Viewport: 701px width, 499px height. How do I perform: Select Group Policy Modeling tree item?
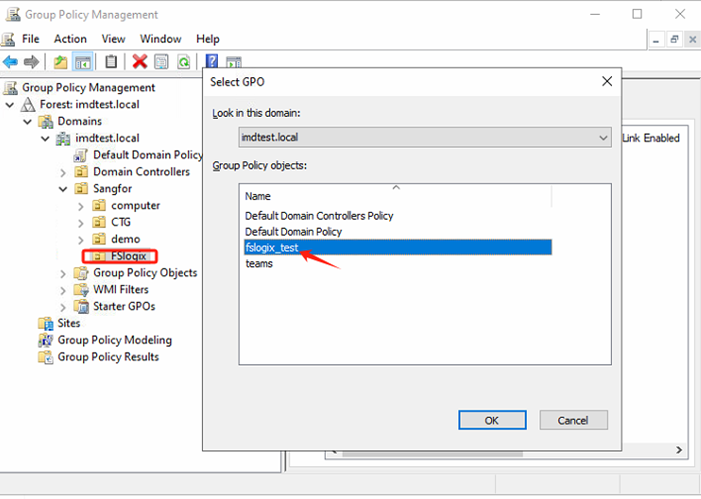(x=114, y=340)
